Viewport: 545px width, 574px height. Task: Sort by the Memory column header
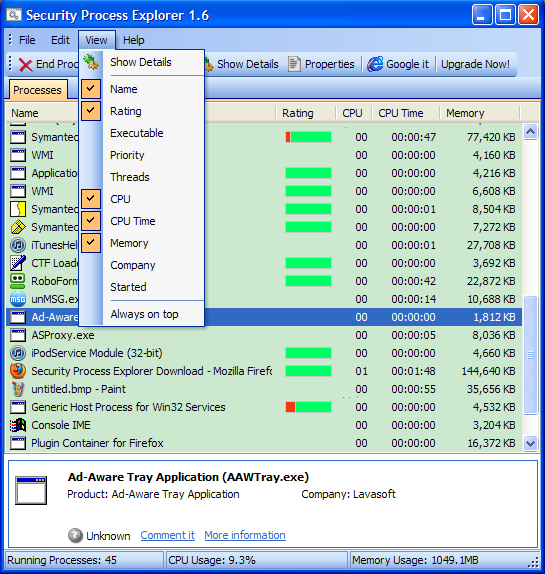pyautogui.click(x=479, y=113)
